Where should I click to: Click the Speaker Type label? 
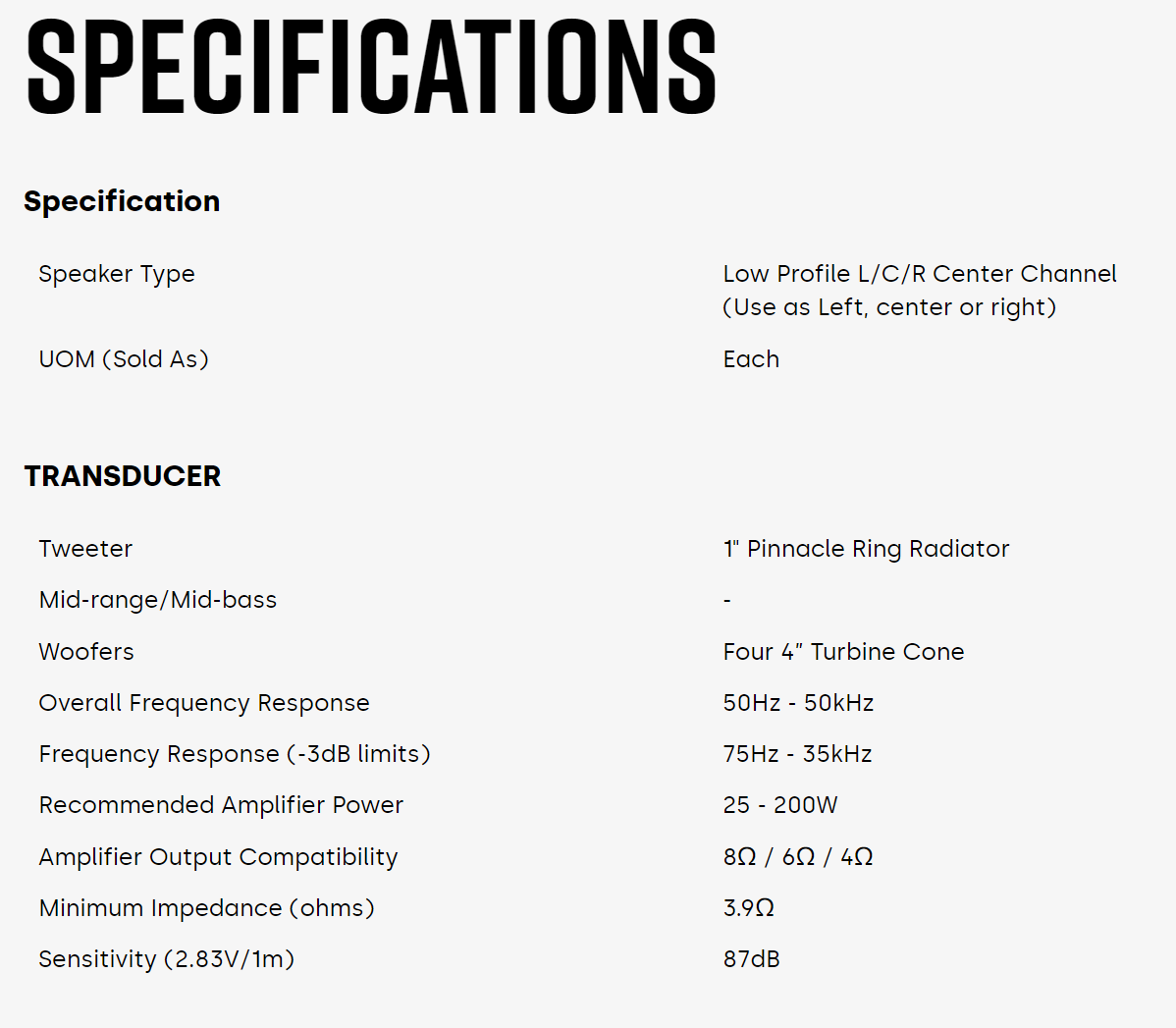117,274
